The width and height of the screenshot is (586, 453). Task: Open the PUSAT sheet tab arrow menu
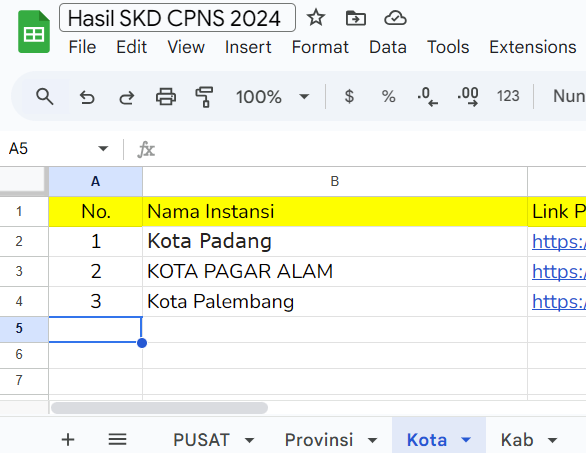[x=249, y=440]
